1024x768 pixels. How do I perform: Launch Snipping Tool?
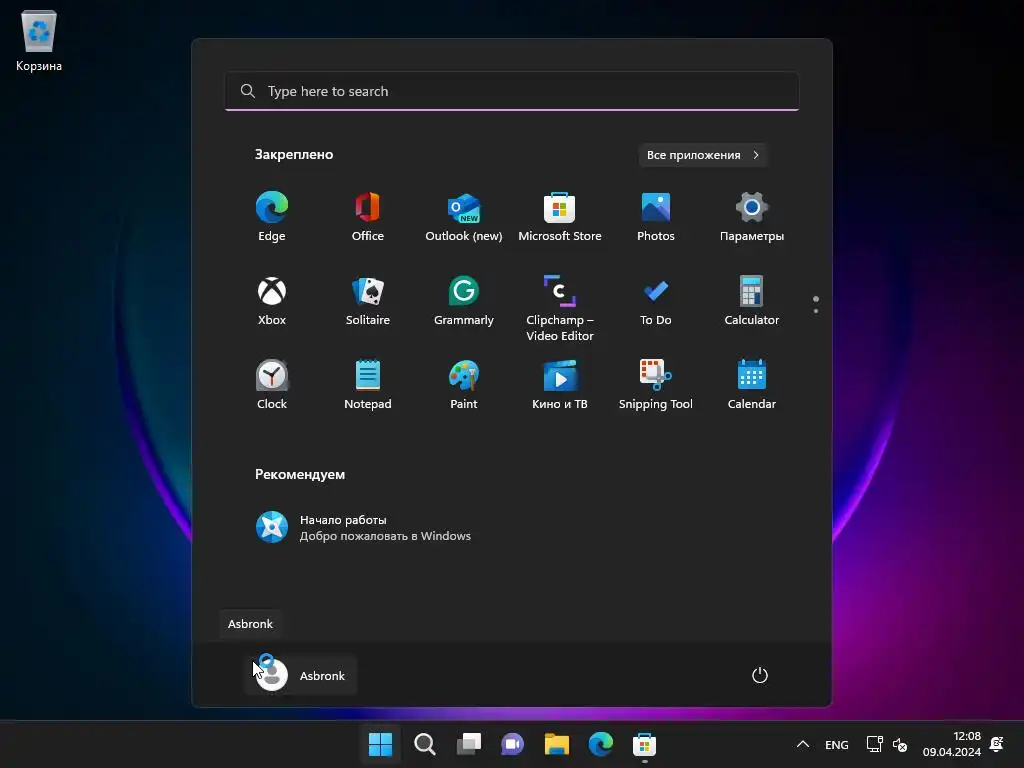[656, 385]
